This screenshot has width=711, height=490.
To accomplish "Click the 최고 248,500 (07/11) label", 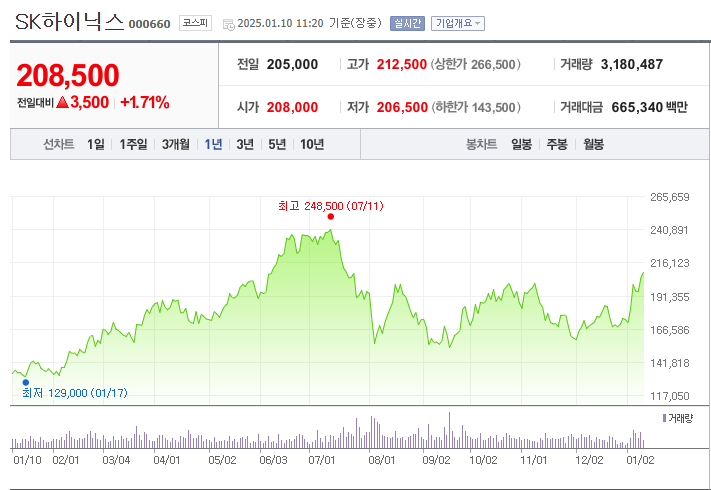I will [331, 206].
